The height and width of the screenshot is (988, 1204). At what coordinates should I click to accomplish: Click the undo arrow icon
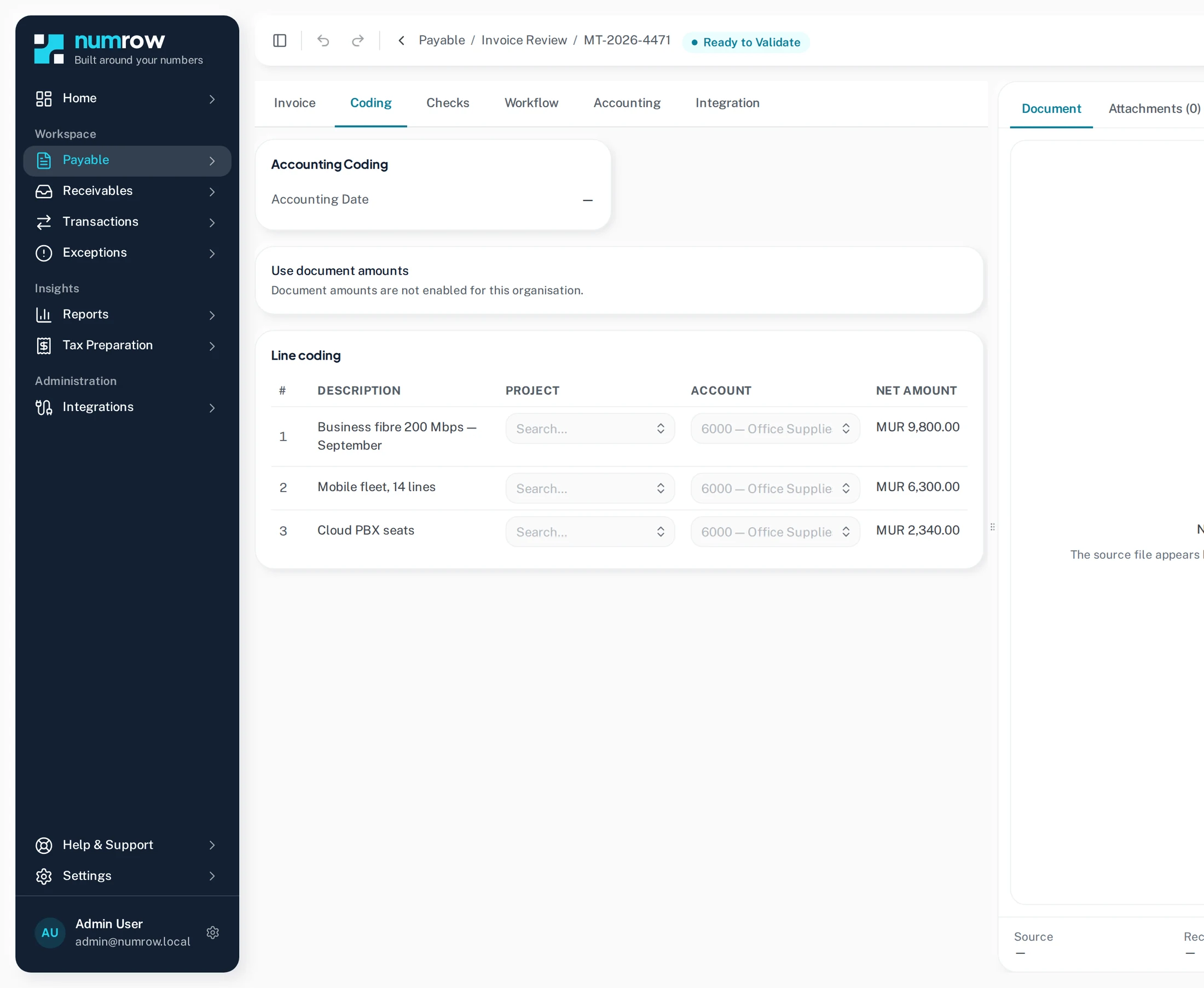click(323, 41)
